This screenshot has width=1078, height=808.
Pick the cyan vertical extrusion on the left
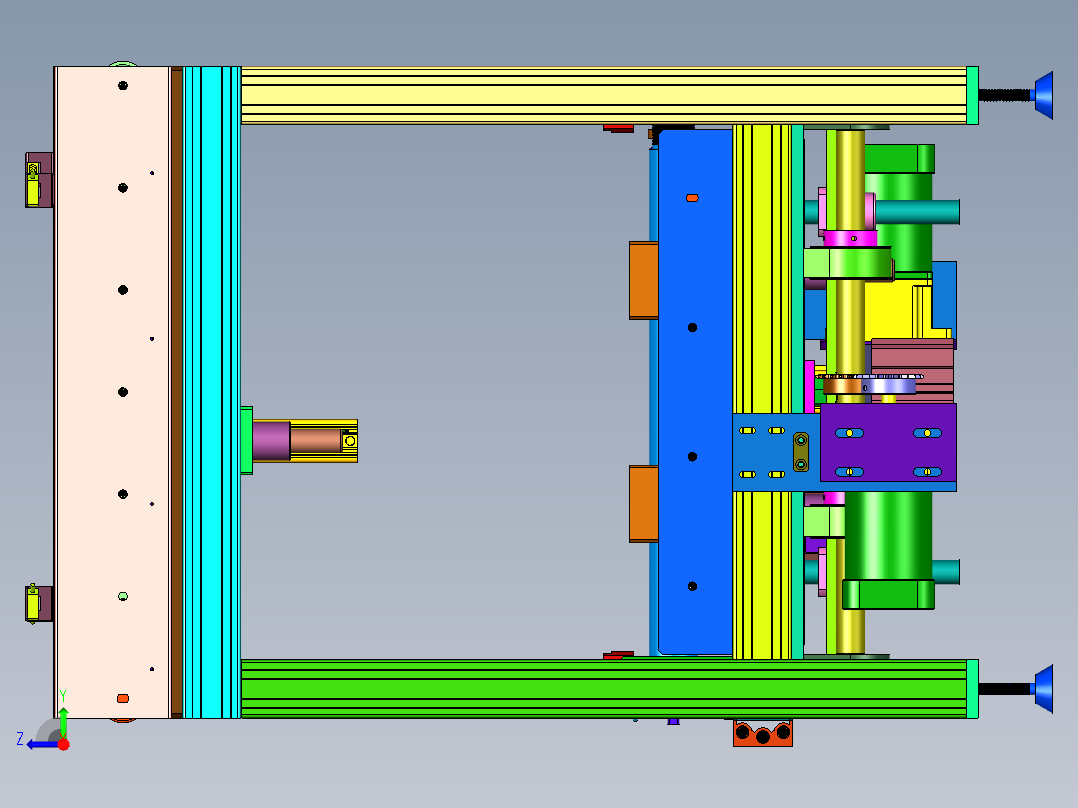(x=212, y=392)
